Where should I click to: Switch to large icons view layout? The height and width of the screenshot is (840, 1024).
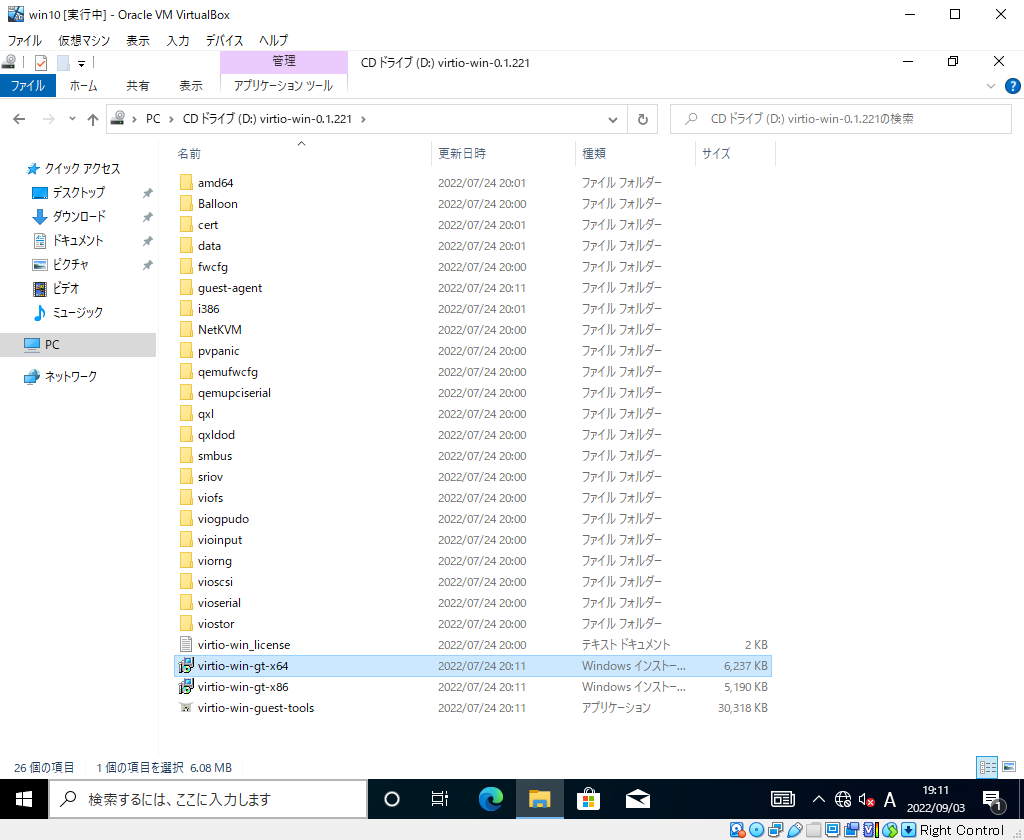click(x=1009, y=767)
